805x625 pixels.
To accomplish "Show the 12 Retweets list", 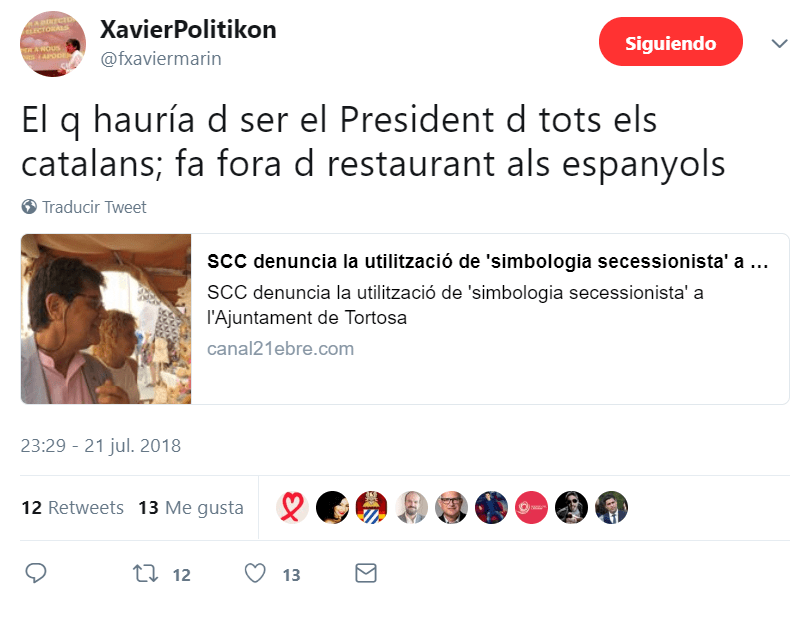I will (72, 507).
